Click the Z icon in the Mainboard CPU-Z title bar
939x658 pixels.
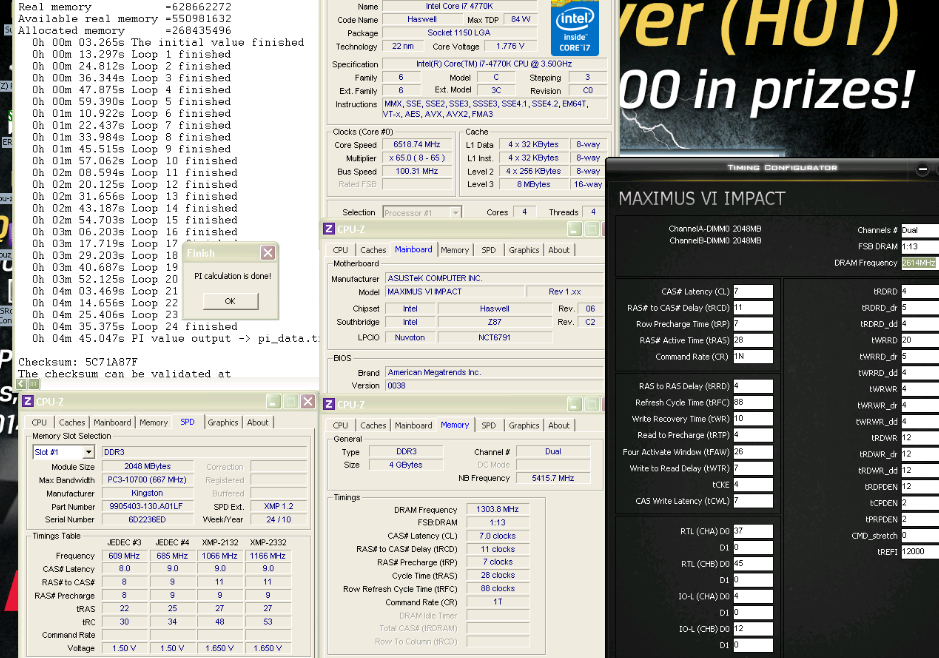(329, 229)
